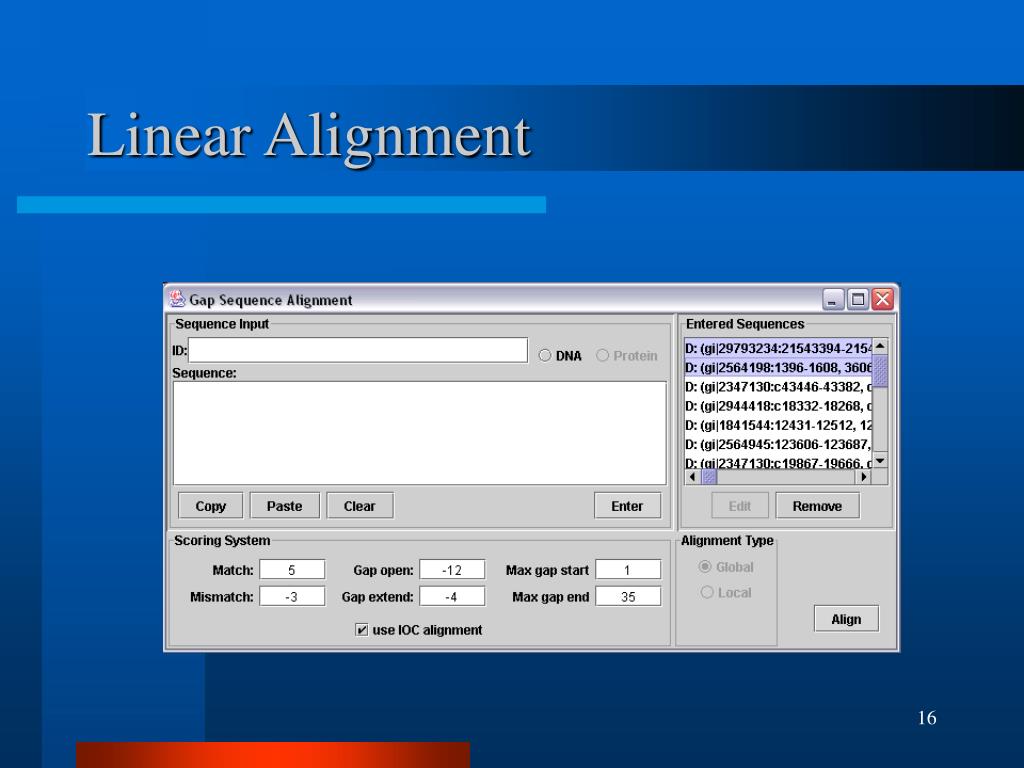
Task: Choose Local alignment type
Action: tap(707, 592)
